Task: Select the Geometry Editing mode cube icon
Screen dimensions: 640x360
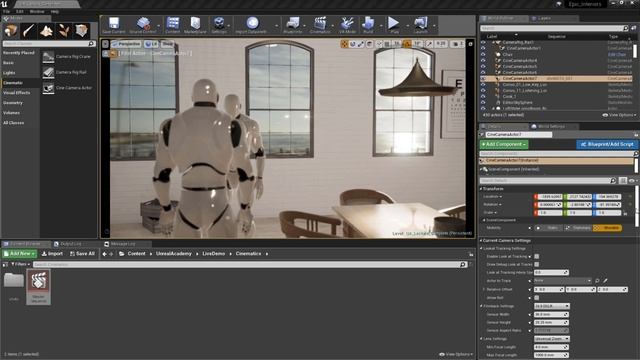Action: coord(81,31)
